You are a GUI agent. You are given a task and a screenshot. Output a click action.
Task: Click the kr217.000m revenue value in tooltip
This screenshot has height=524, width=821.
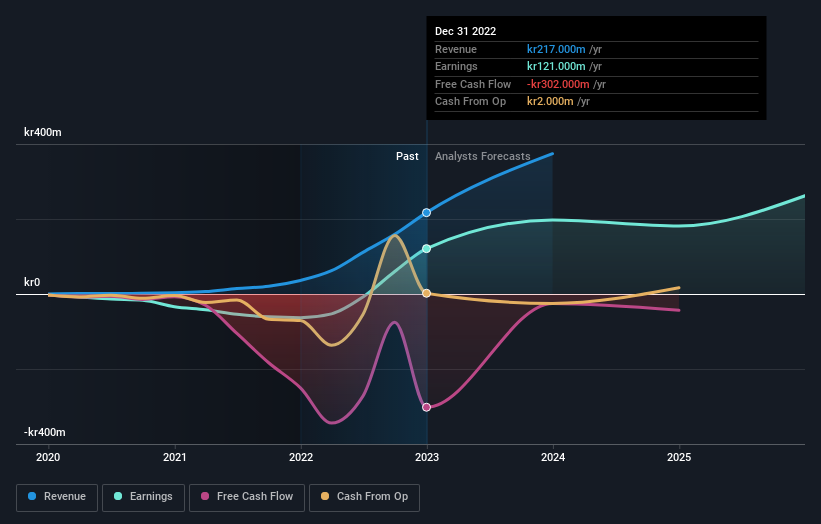(x=556, y=49)
